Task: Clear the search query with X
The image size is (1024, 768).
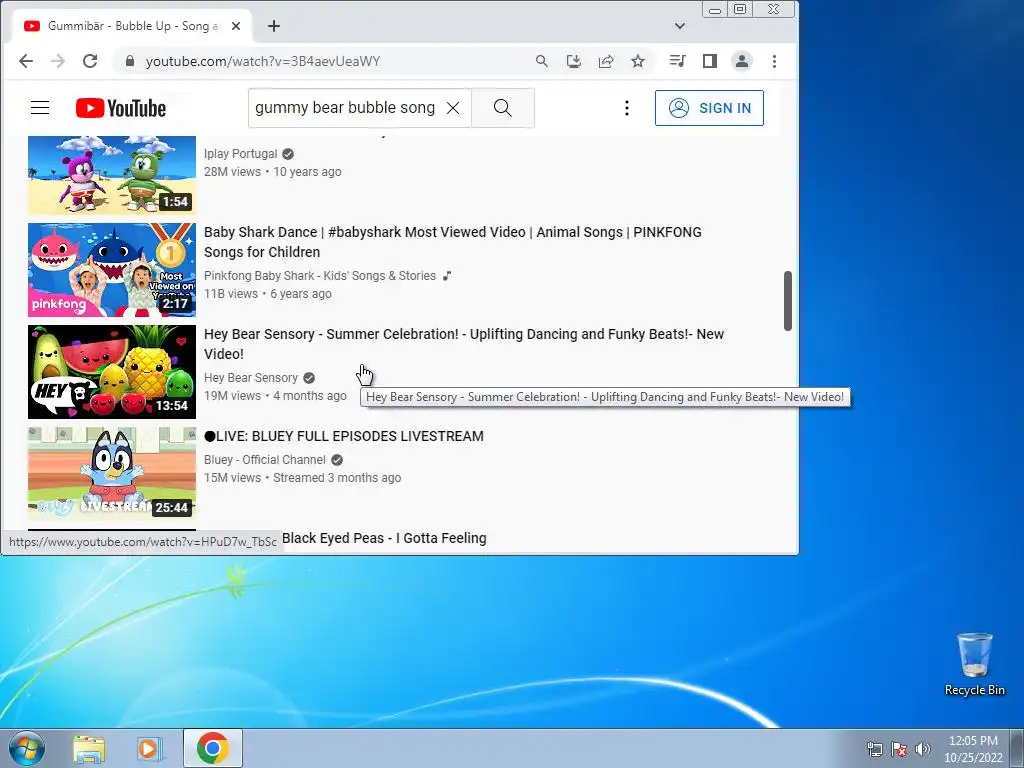Action: [453, 108]
